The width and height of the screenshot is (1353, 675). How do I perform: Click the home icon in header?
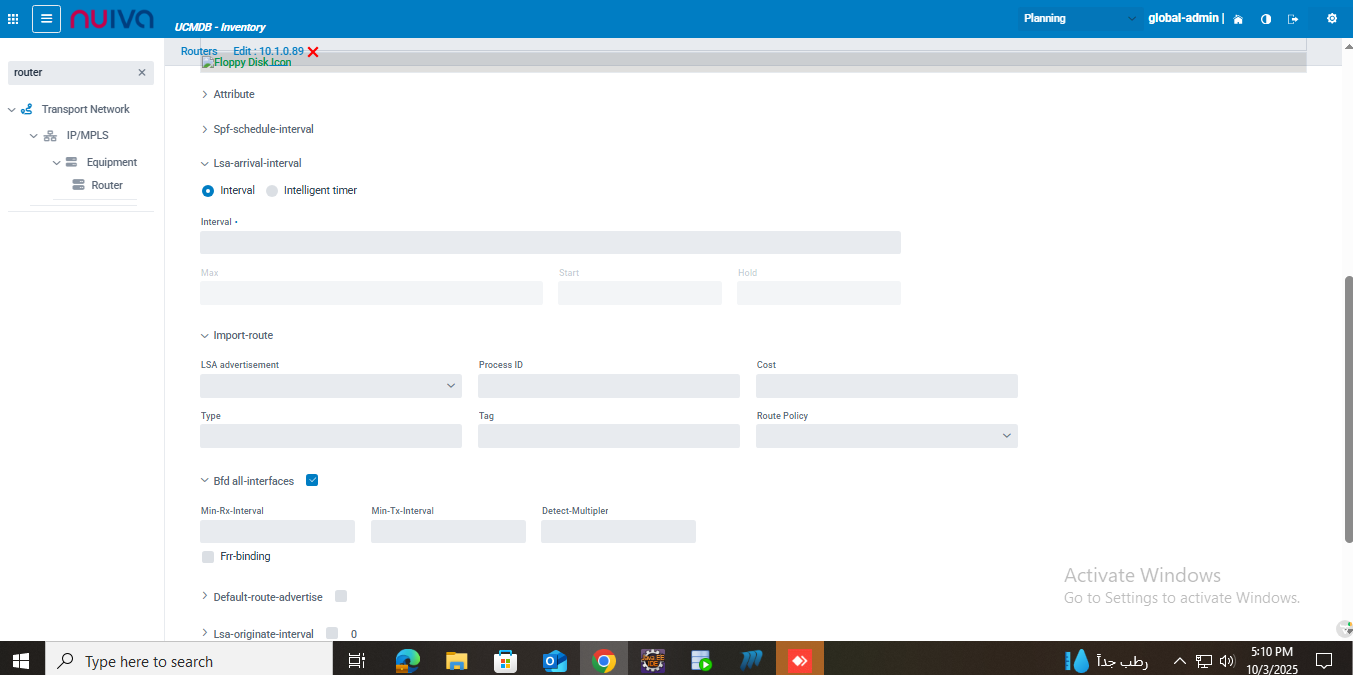(x=1238, y=19)
